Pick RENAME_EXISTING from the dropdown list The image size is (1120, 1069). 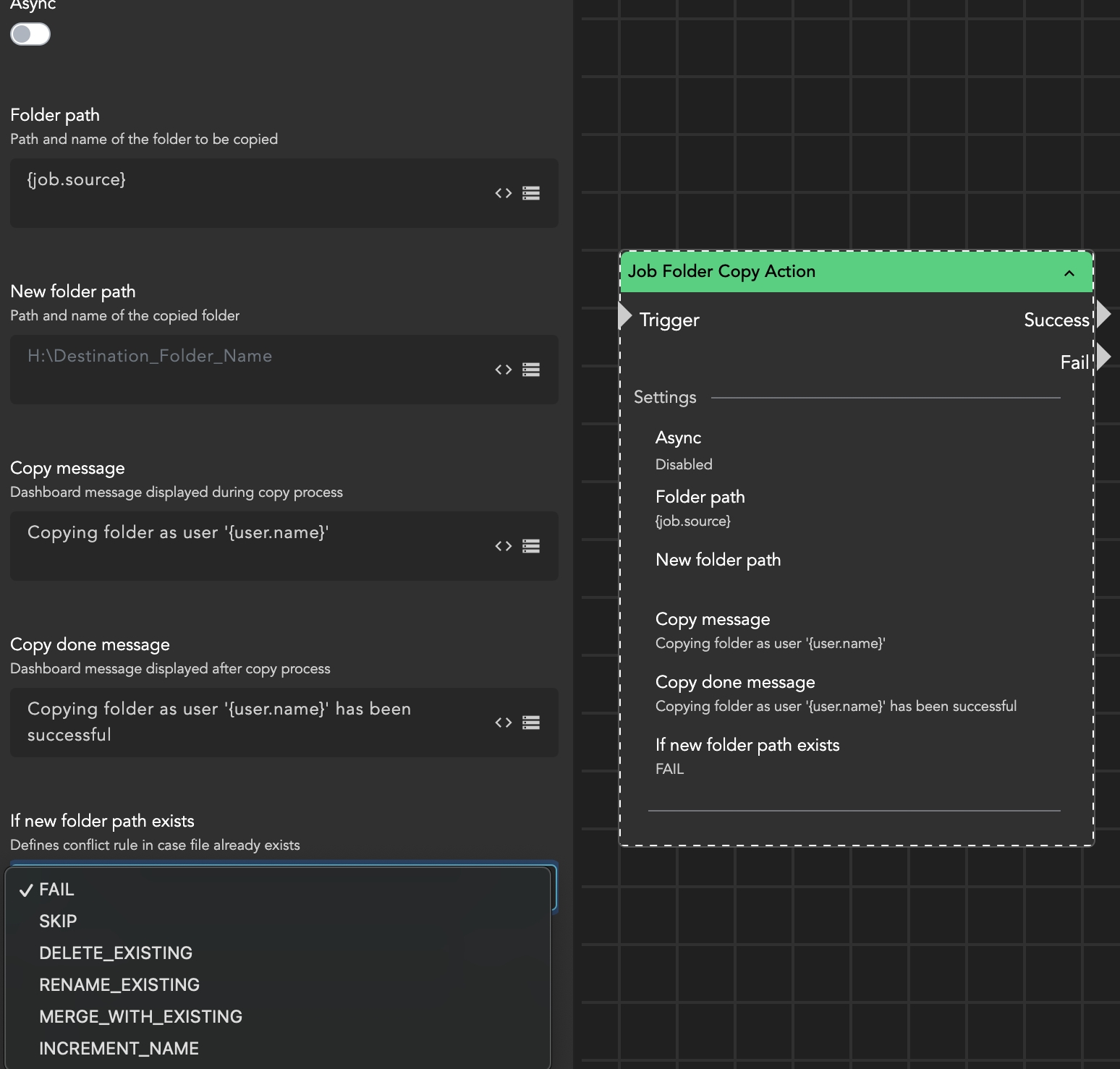119,985
